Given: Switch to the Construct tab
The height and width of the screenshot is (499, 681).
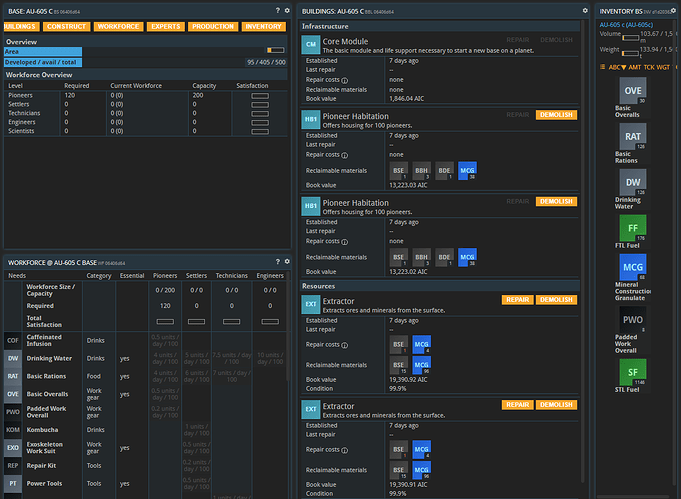Looking at the screenshot, I should pos(66,26).
